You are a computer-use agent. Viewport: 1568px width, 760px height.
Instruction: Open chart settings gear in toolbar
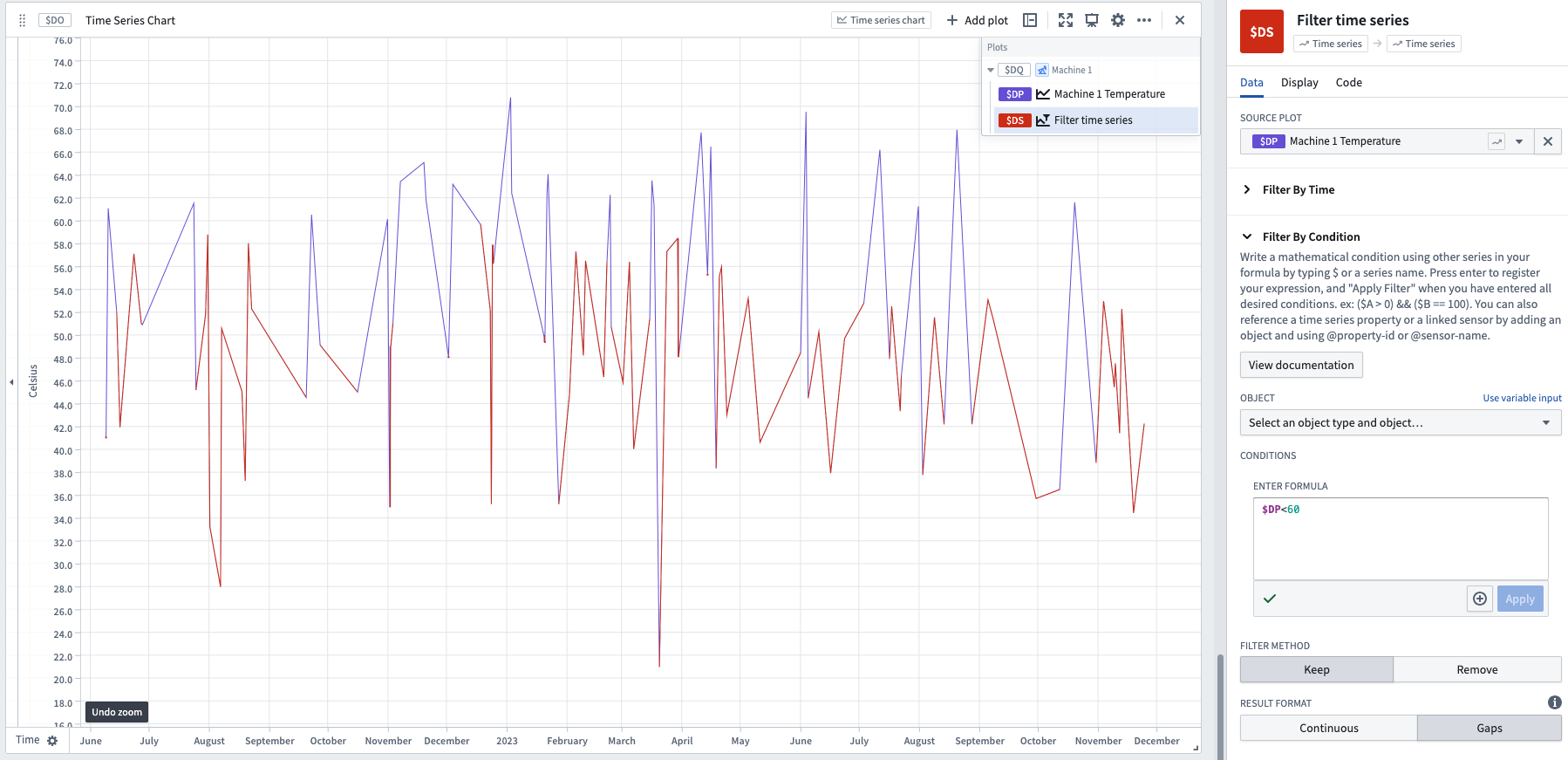click(x=1118, y=20)
